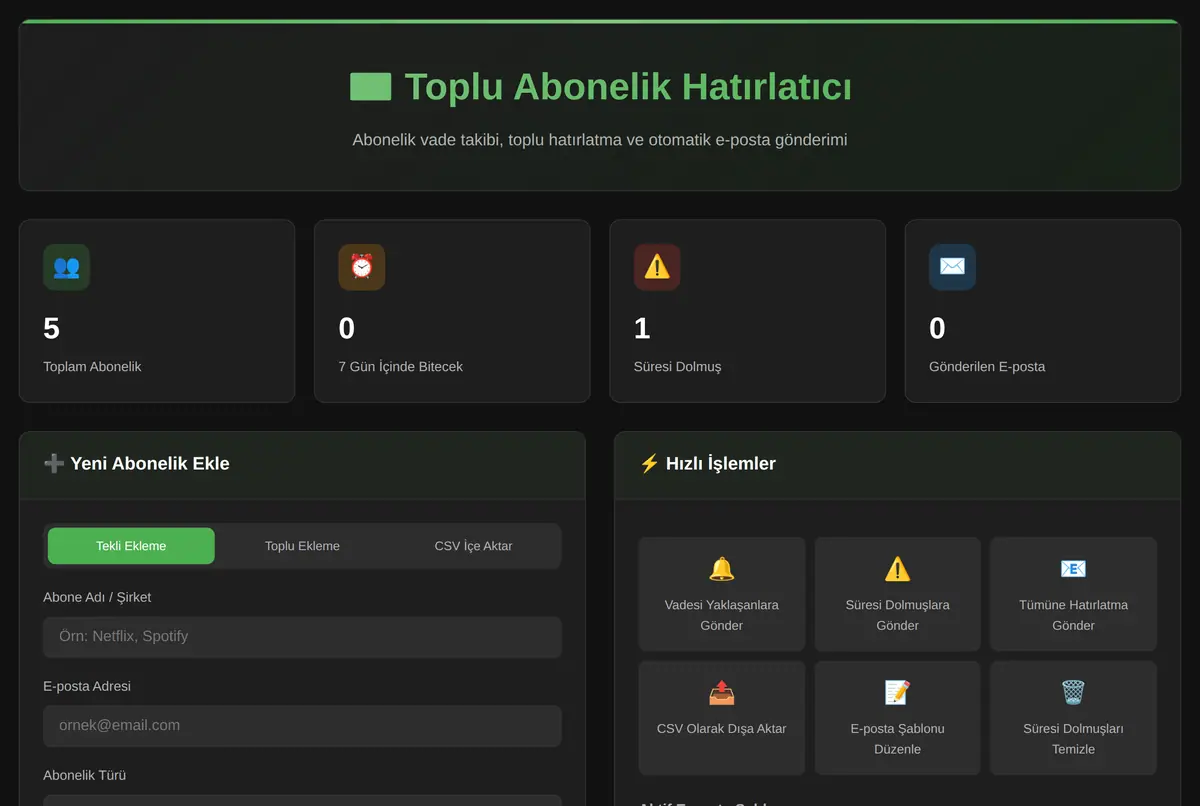Export with CSV Olarak Dışa Aktar
Viewport: 1200px width, 806px height.
721,718
